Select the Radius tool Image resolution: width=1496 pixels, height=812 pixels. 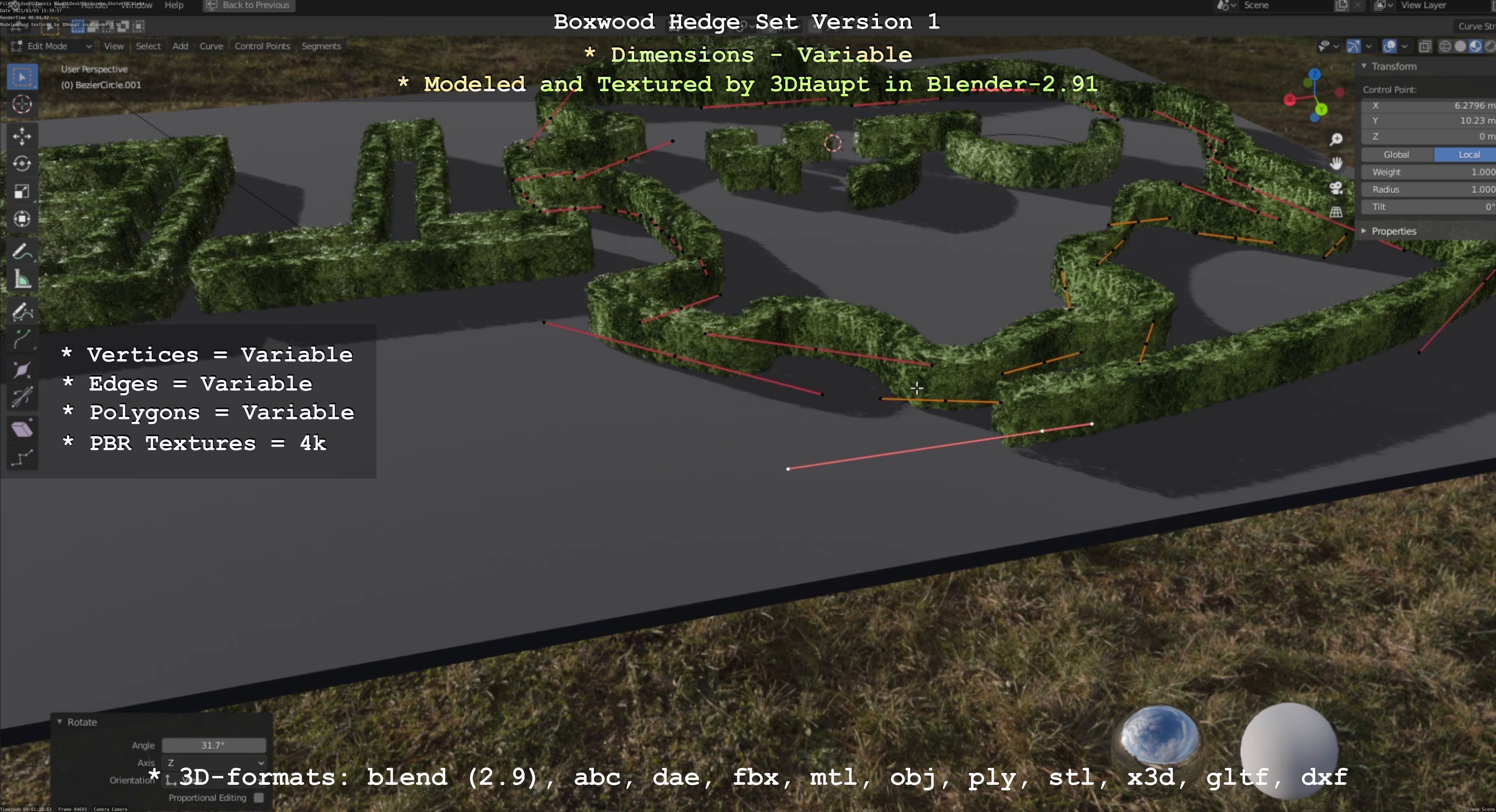pyautogui.click(x=22, y=370)
